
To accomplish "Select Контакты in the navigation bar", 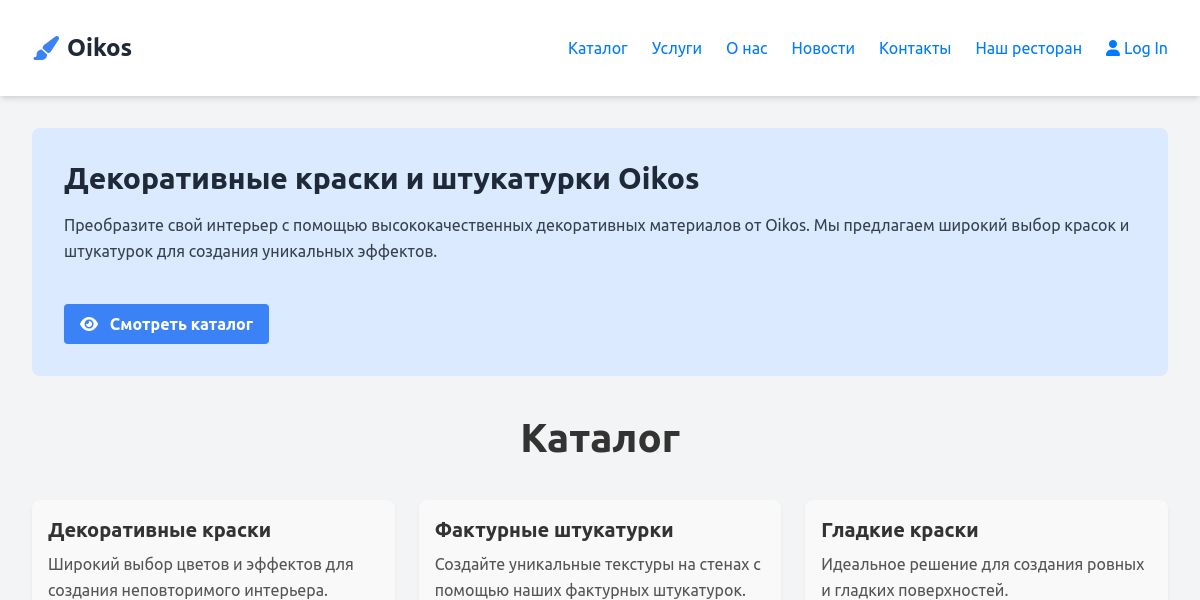I will click(x=915, y=48).
